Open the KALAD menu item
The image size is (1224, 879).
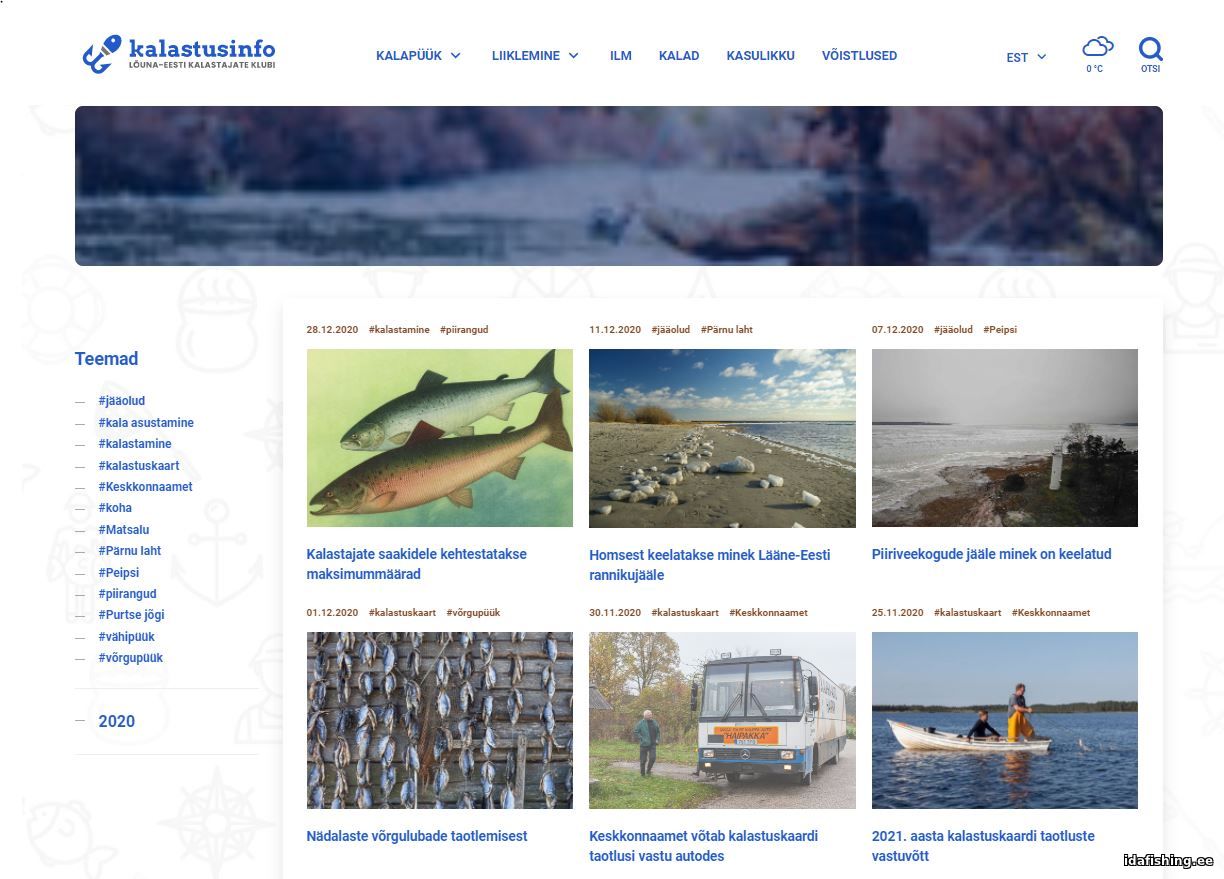point(679,56)
